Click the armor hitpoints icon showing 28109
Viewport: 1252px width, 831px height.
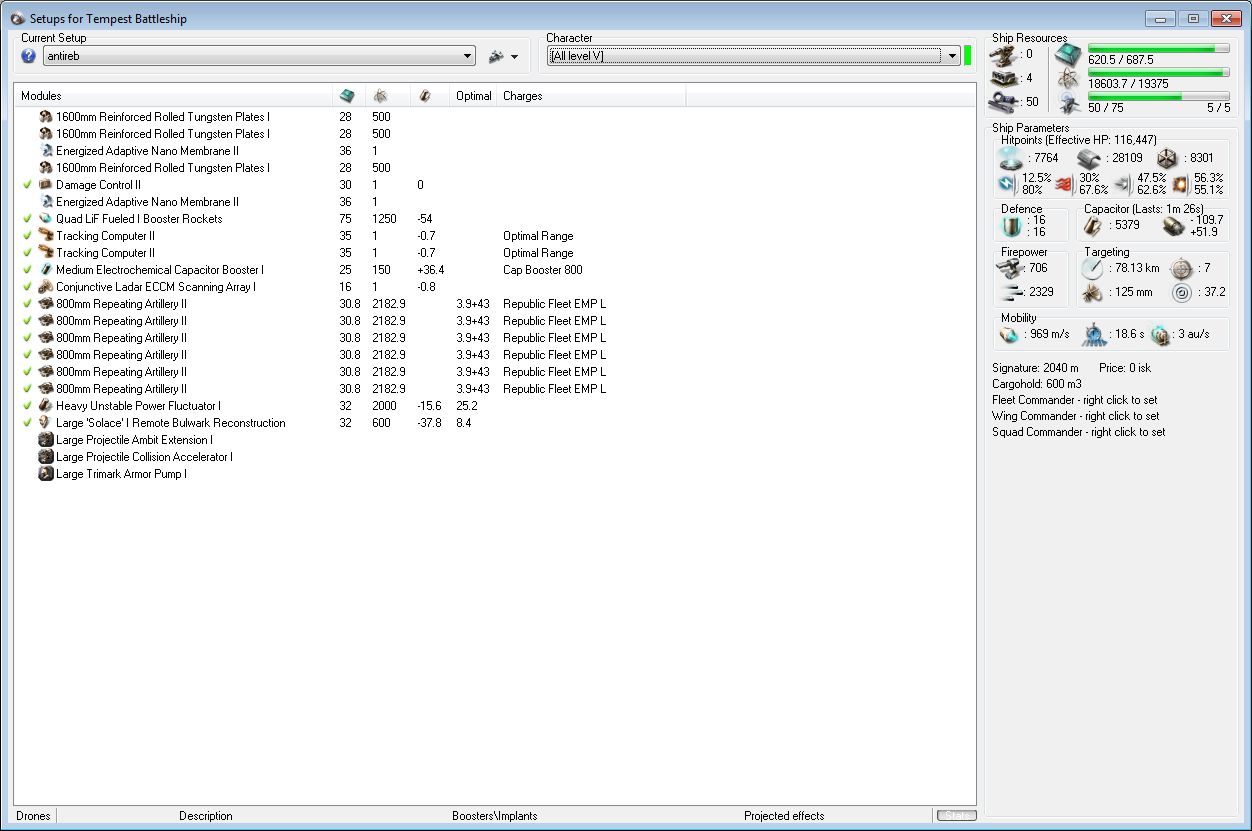click(x=1089, y=158)
